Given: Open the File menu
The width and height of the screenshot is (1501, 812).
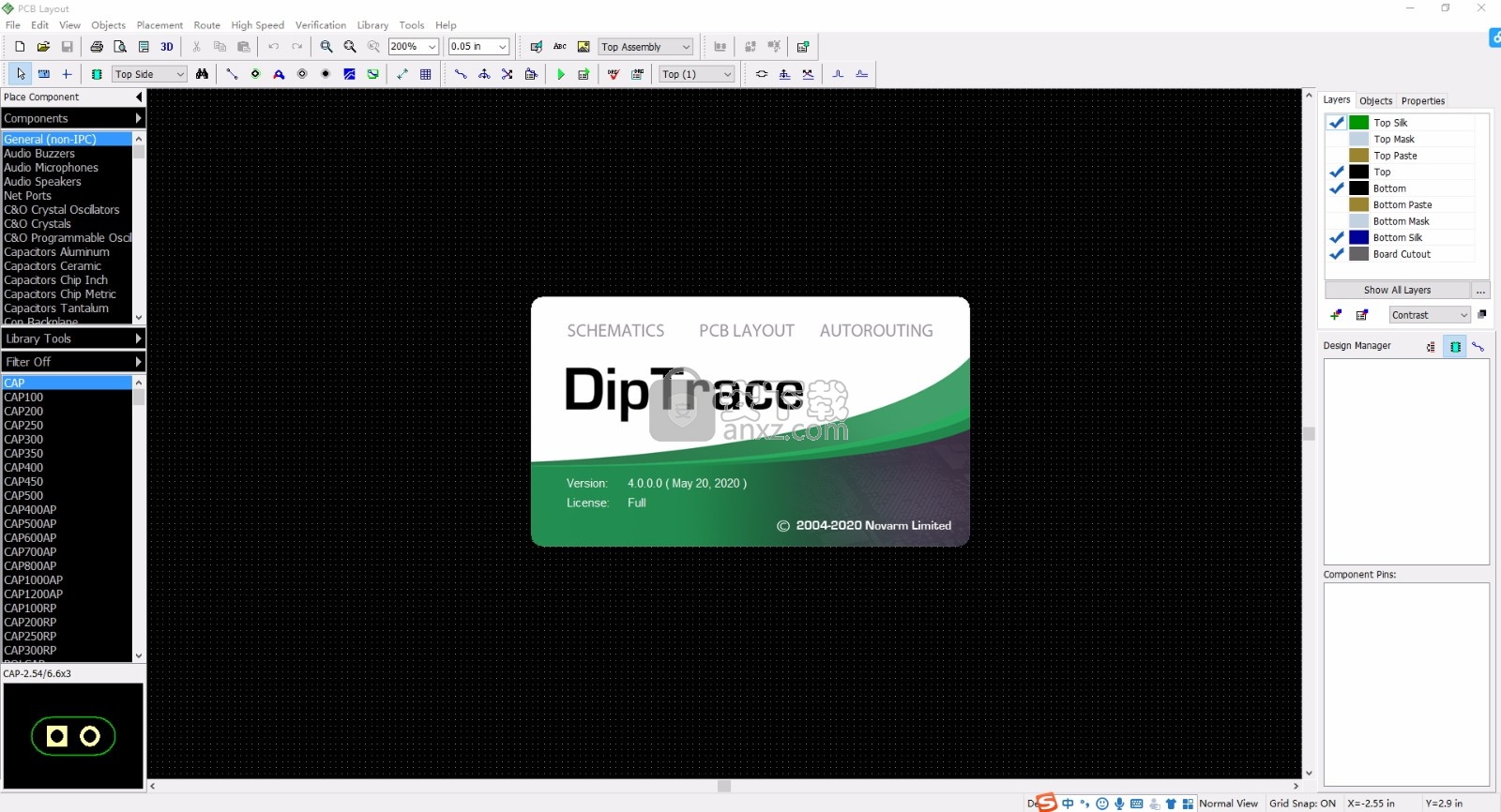Looking at the screenshot, I should [x=13, y=25].
